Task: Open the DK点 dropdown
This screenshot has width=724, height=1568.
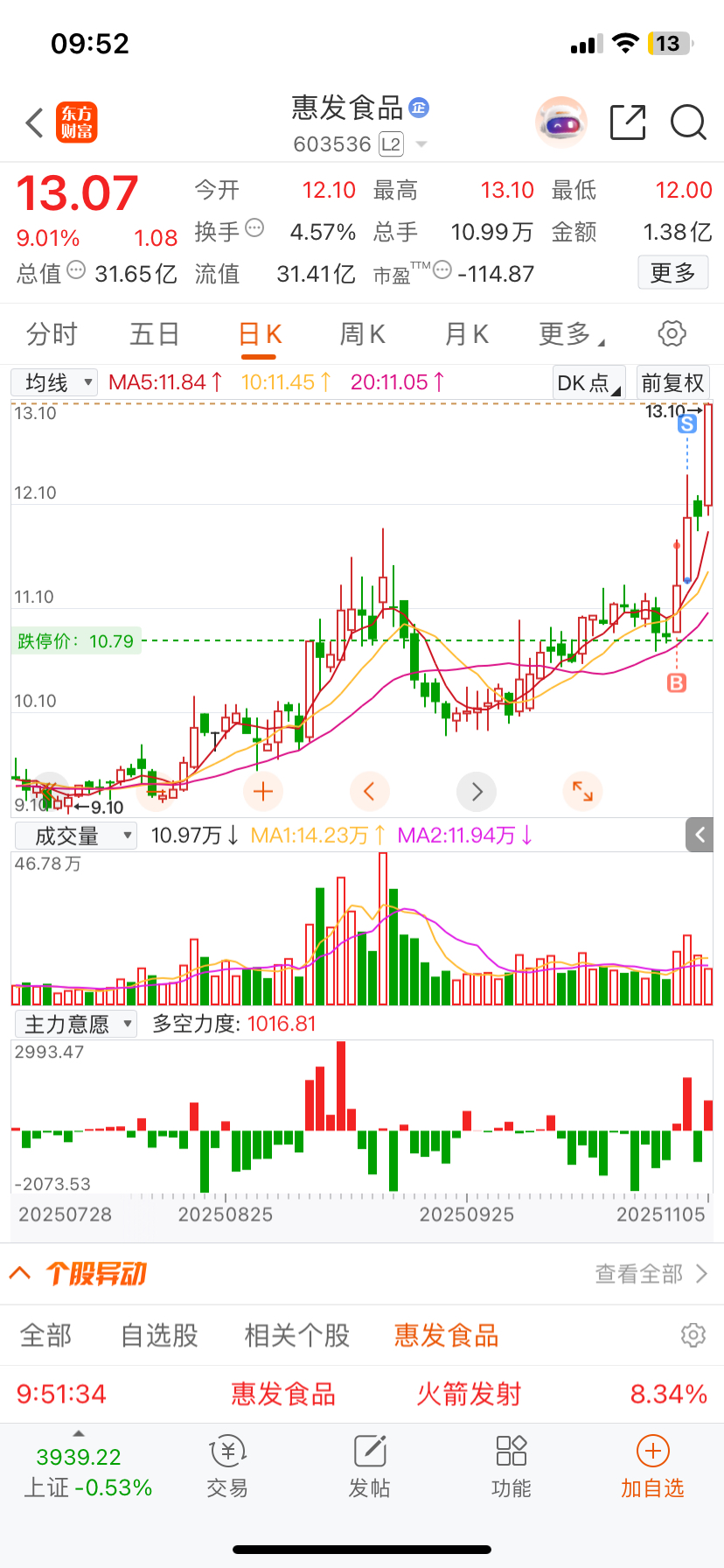Action: click(588, 382)
